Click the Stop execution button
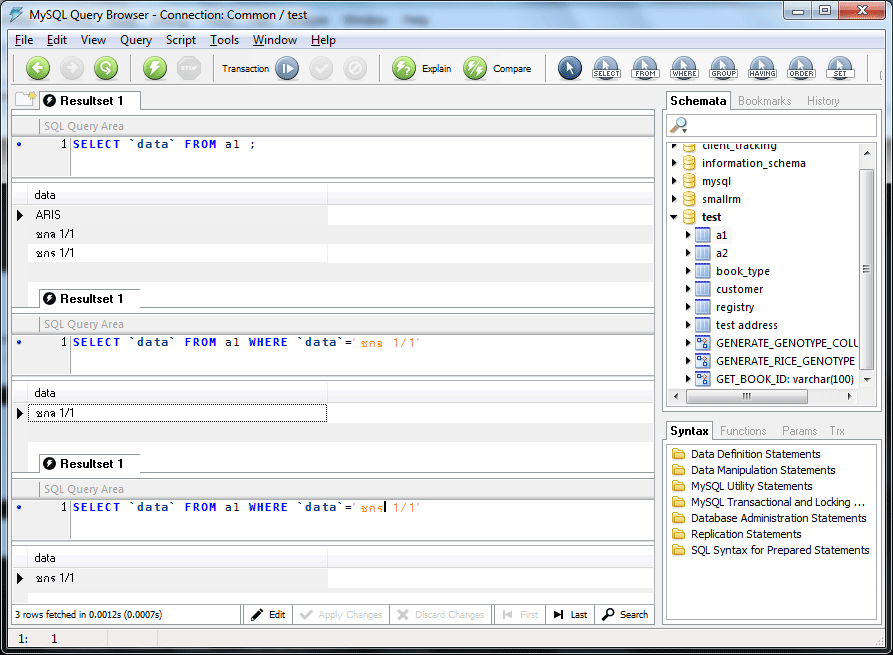Screen dimensions: 893x655 189,68
